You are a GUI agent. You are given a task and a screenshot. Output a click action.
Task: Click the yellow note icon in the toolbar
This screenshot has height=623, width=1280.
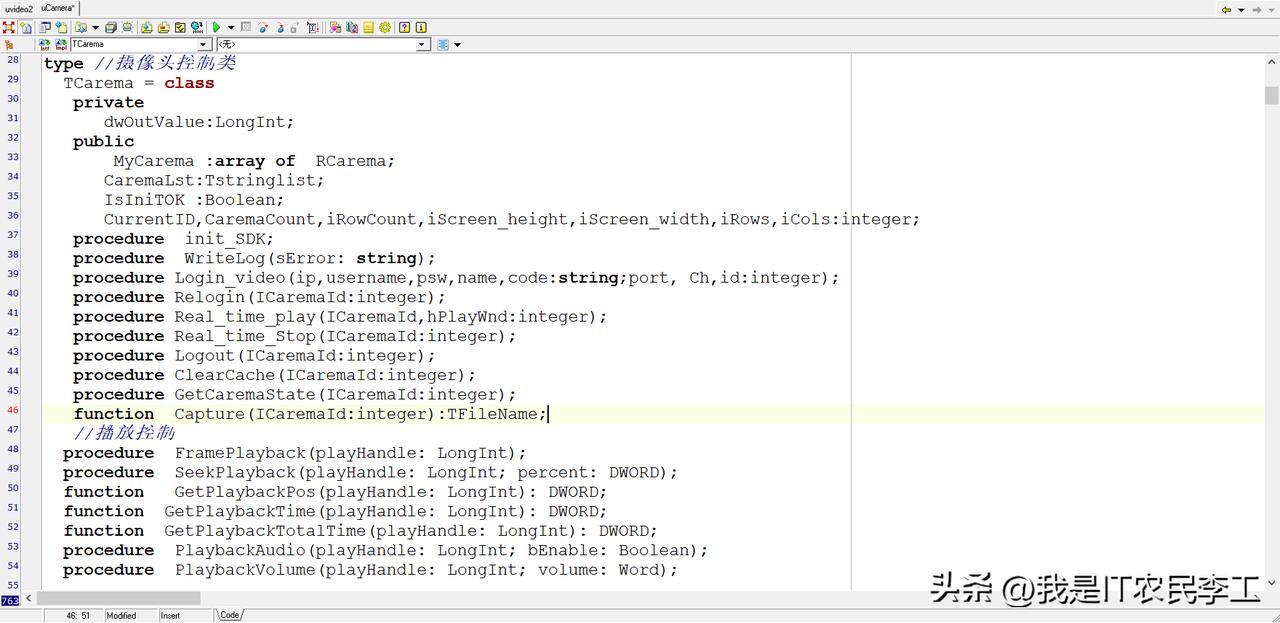[368, 27]
